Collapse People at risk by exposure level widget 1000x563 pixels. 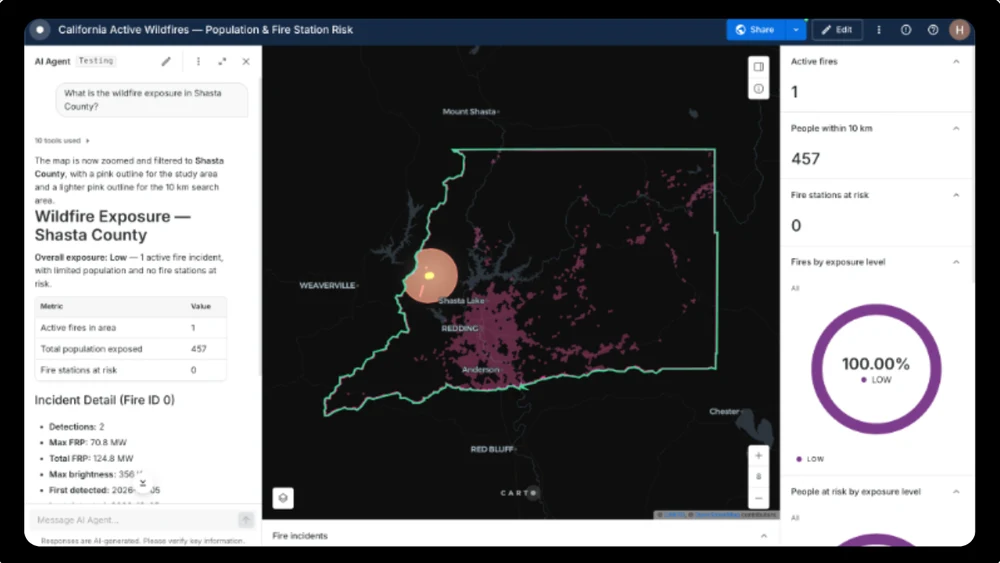pos(956,492)
